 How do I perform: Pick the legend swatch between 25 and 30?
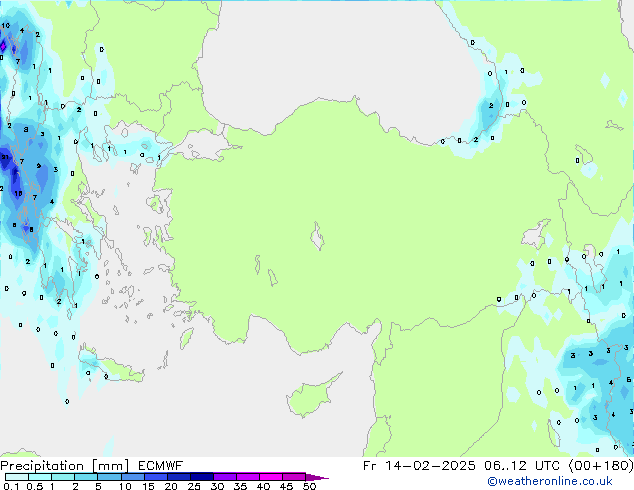pos(205,477)
